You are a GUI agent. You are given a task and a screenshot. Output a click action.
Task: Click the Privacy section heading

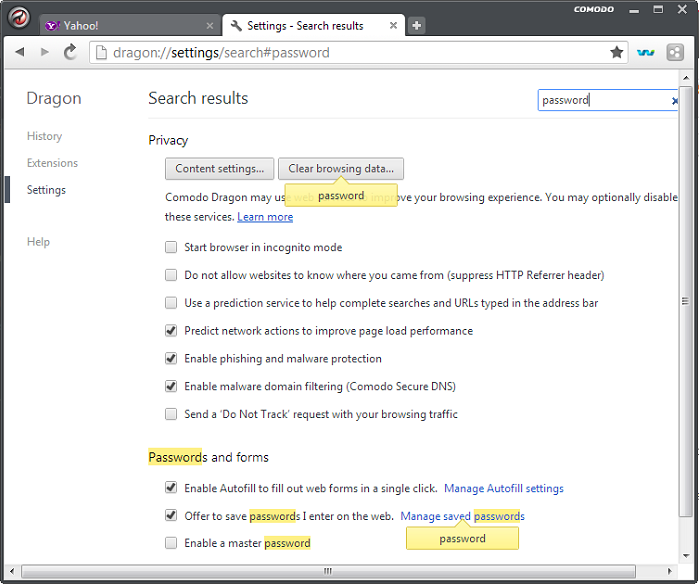(168, 140)
